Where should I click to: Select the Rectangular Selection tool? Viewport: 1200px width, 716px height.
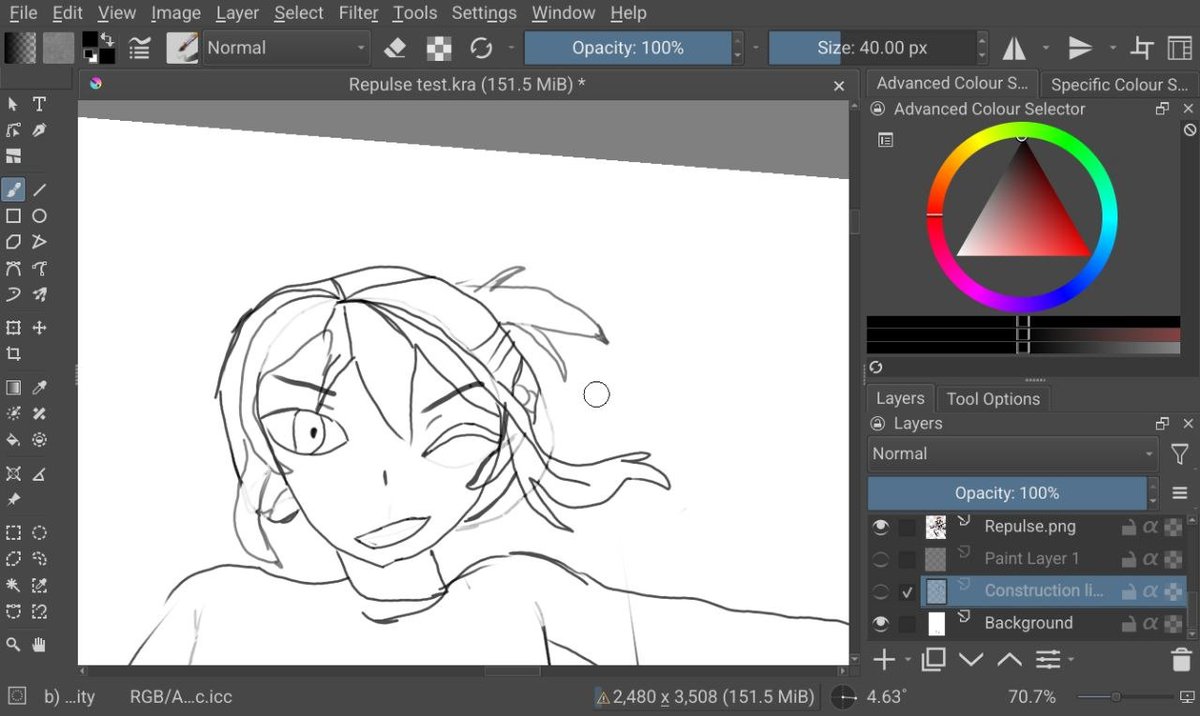[13, 532]
